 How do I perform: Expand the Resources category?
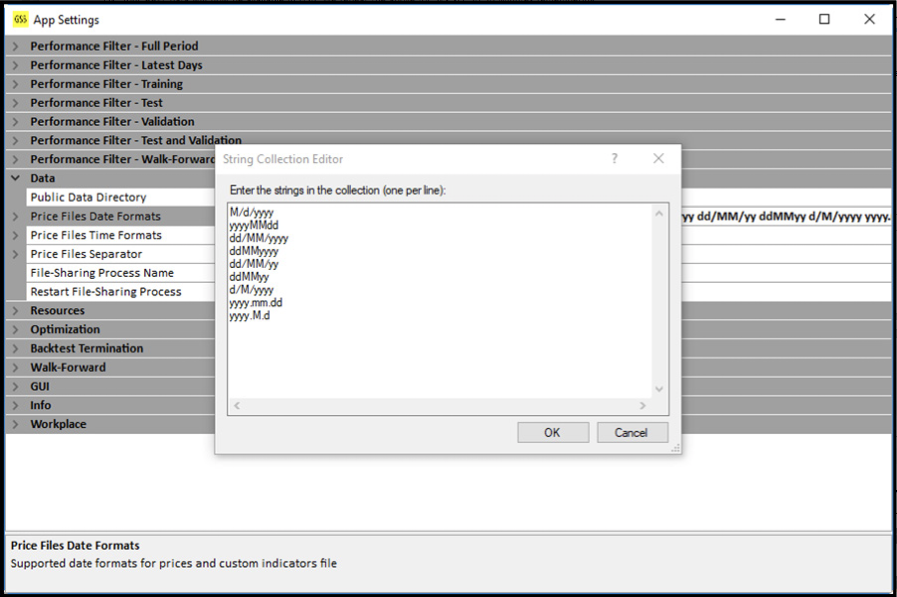(15, 311)
